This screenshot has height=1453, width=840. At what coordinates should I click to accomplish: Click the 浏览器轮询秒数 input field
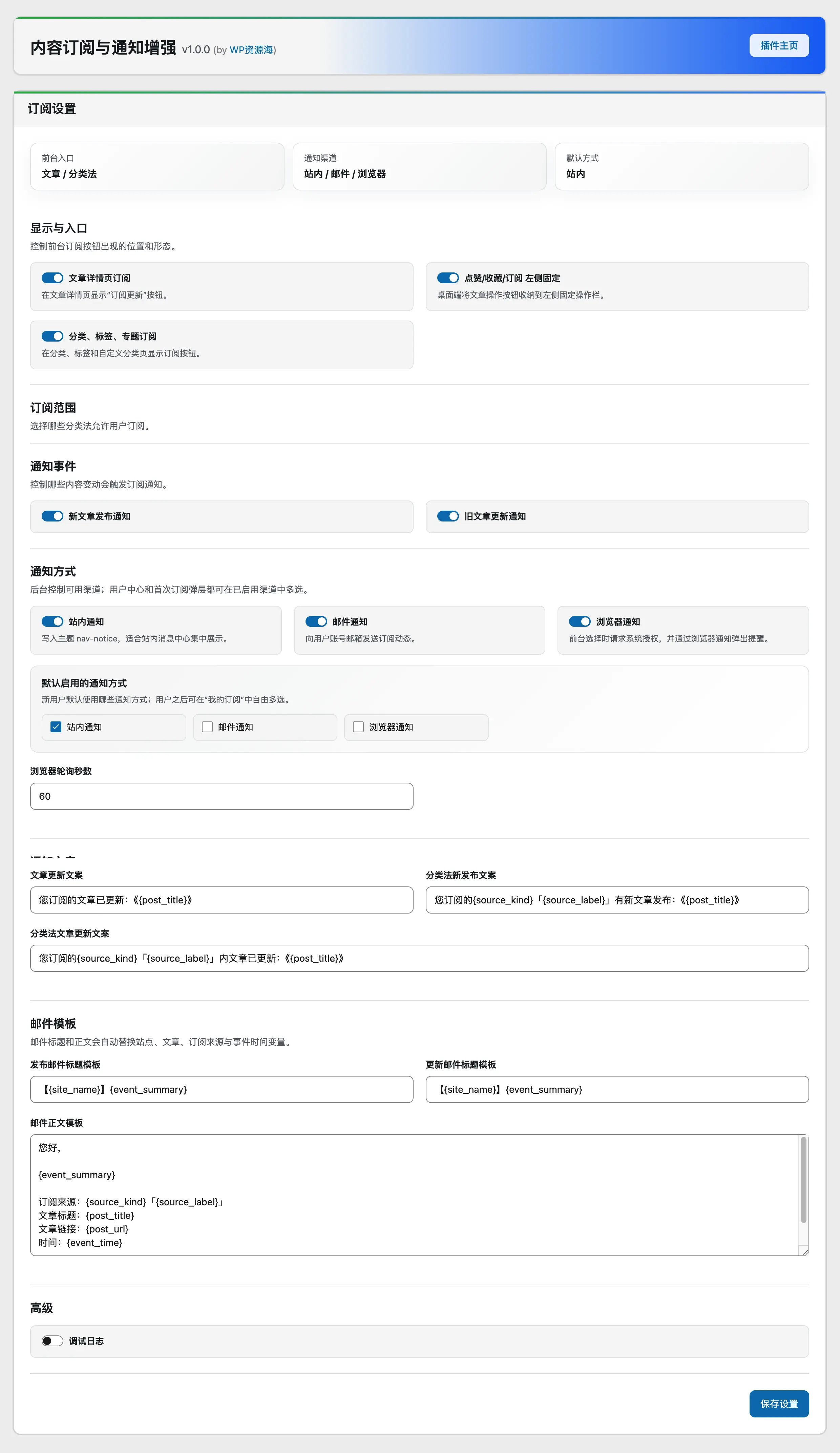222,796
